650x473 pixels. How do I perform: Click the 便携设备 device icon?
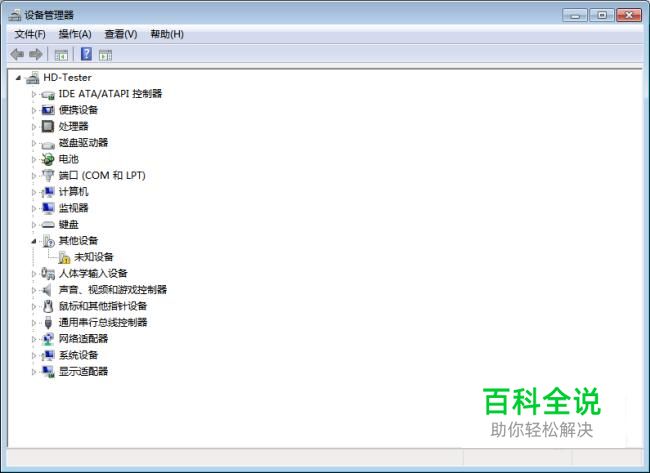coord(48,110)
